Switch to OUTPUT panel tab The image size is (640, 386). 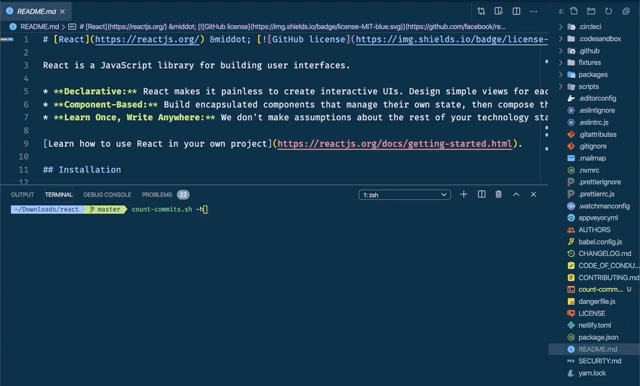point(22,195)
